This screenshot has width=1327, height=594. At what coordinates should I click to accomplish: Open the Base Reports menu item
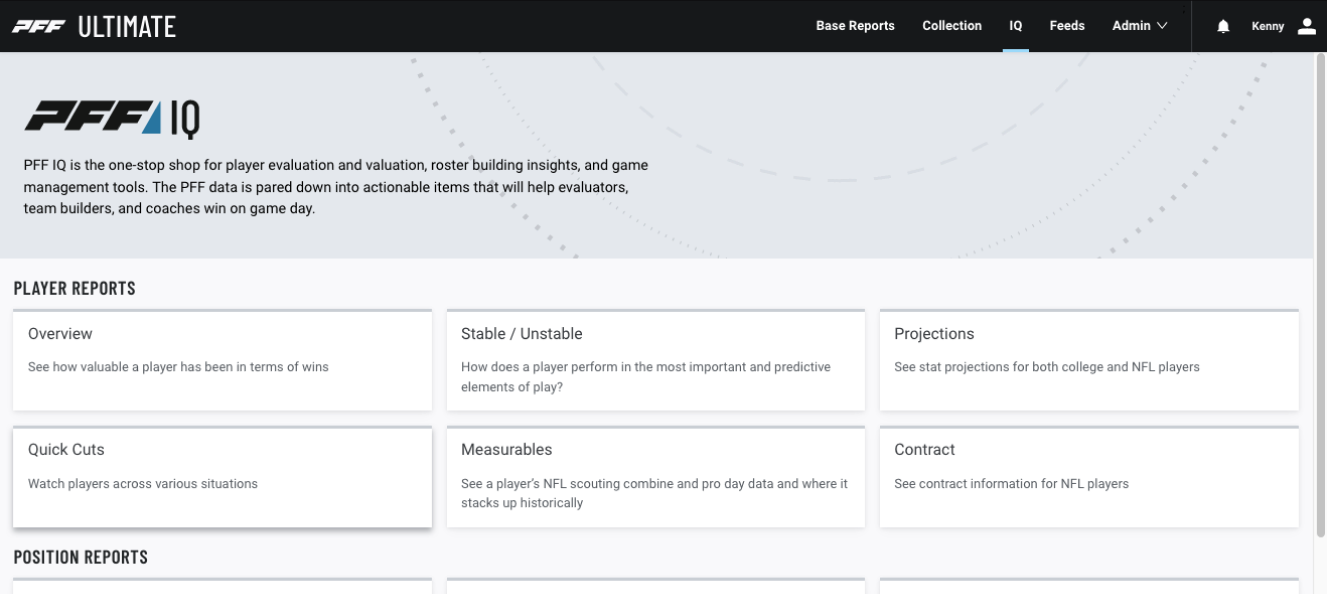[855, 26]
